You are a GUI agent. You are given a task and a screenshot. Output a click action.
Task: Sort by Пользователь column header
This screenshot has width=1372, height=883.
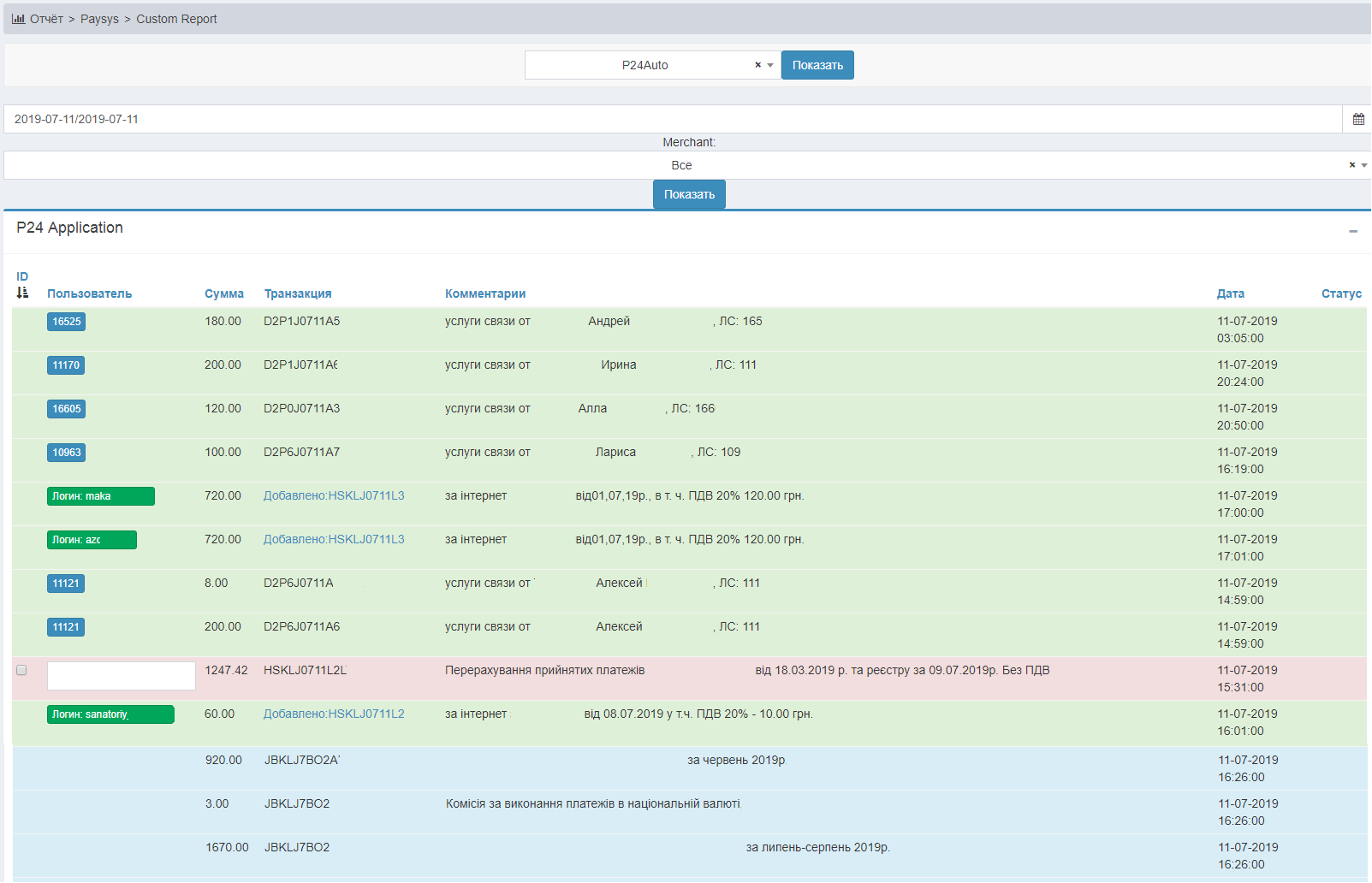pos(89,293)
